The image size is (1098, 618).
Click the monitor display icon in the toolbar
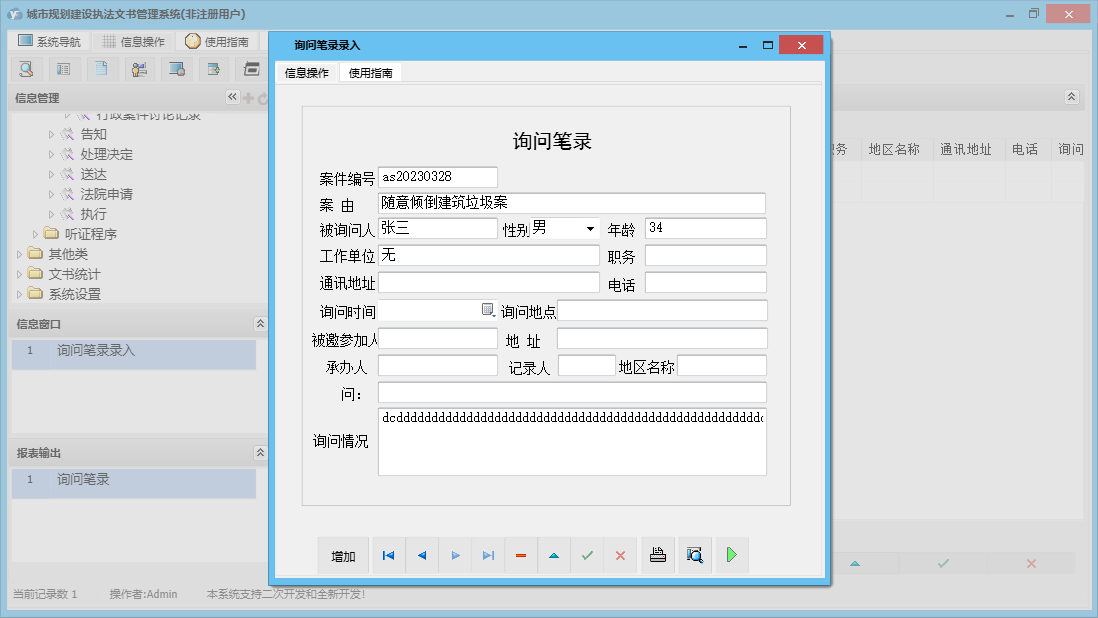[x=178, y=69]
